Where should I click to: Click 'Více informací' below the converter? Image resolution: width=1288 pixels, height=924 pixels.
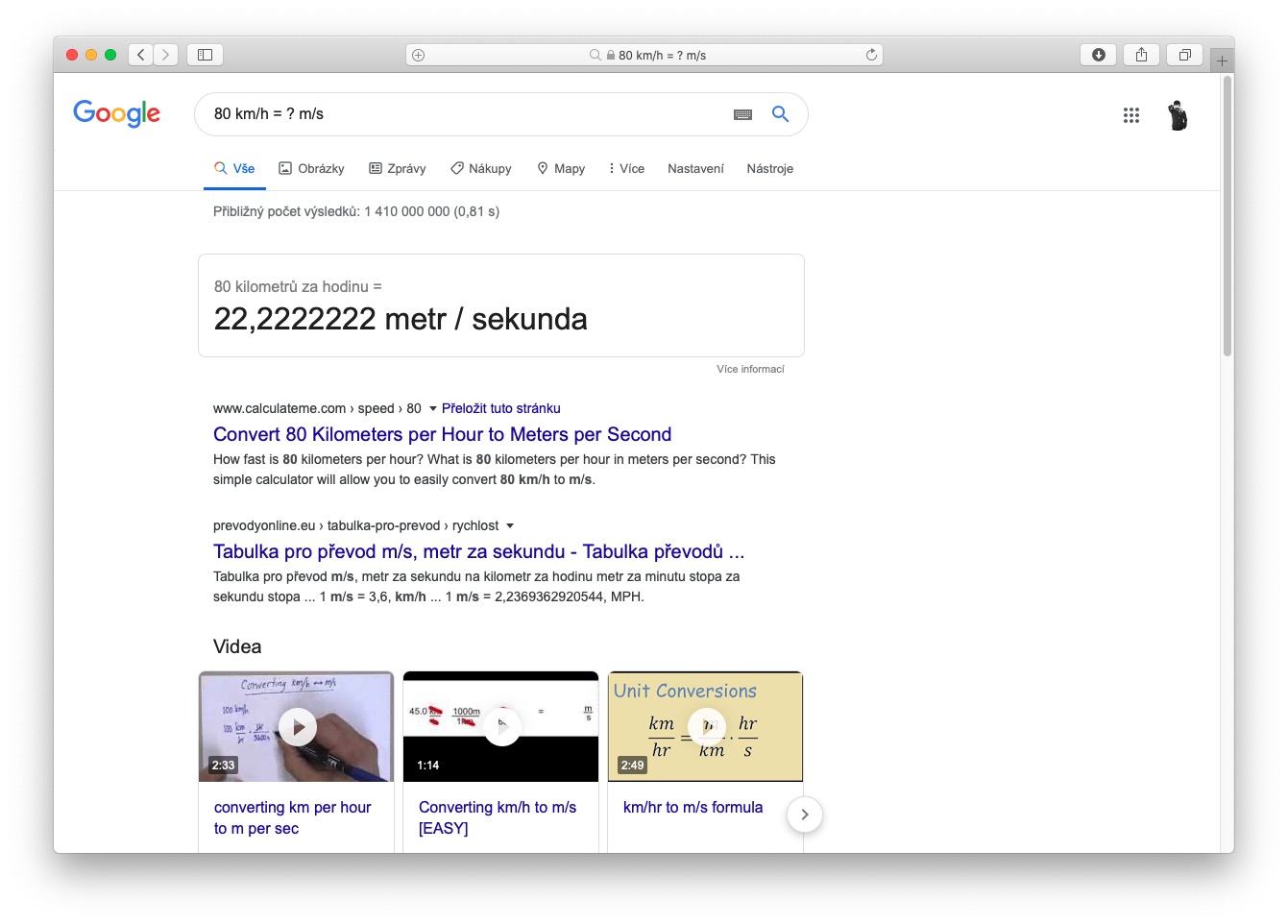(750, 369)
